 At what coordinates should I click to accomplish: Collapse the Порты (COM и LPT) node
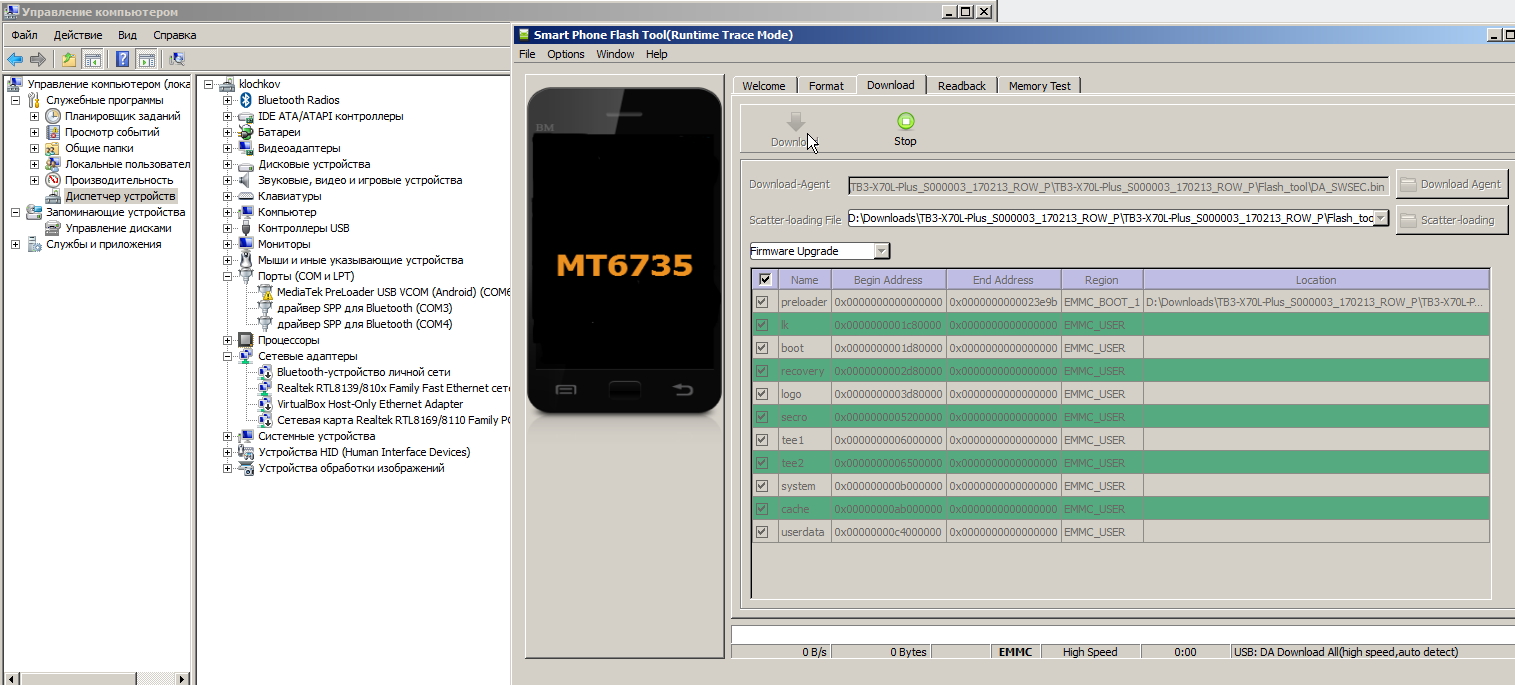tap(228, 276)
